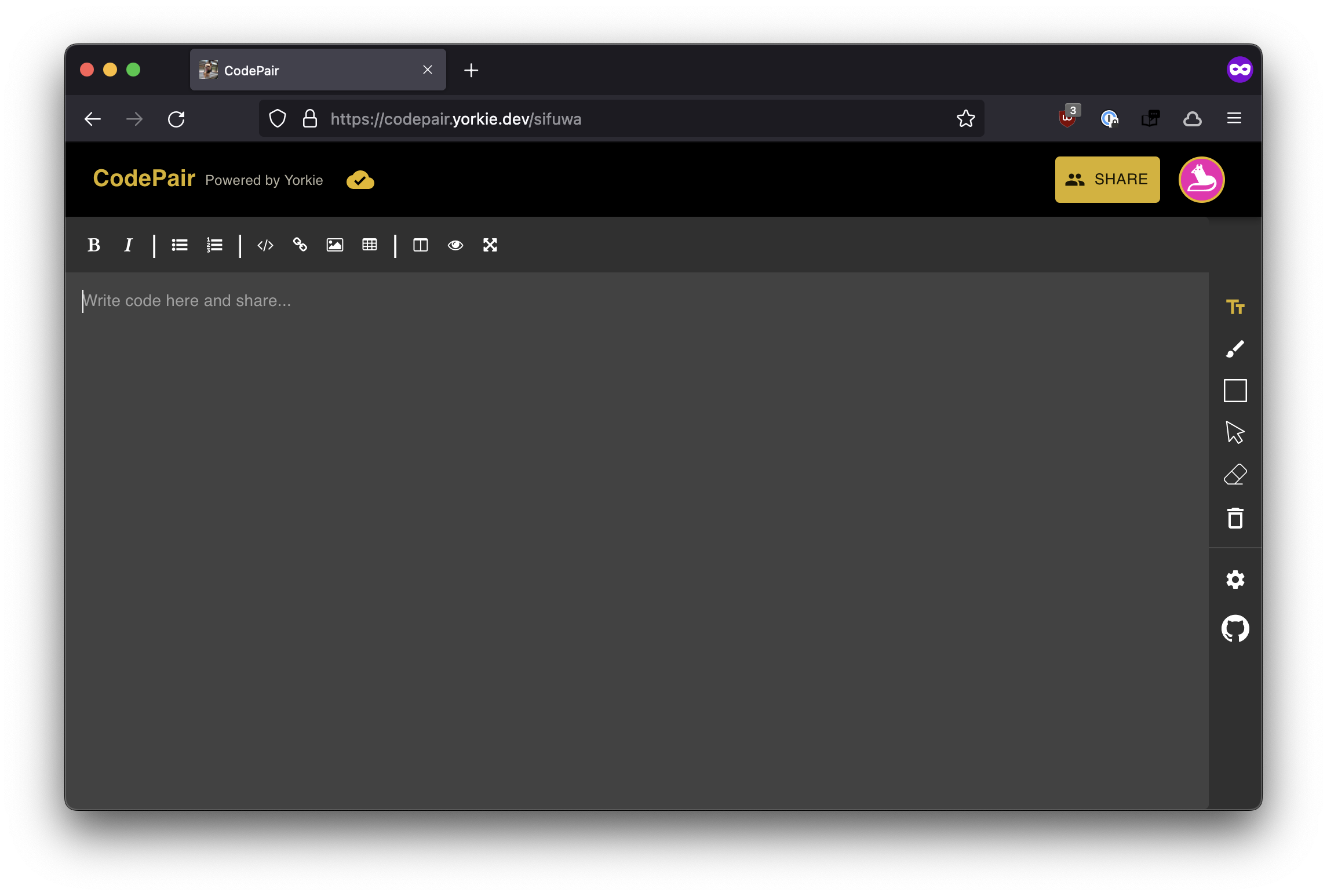Click the private browsing mask icon

(x=1239, y=70)
